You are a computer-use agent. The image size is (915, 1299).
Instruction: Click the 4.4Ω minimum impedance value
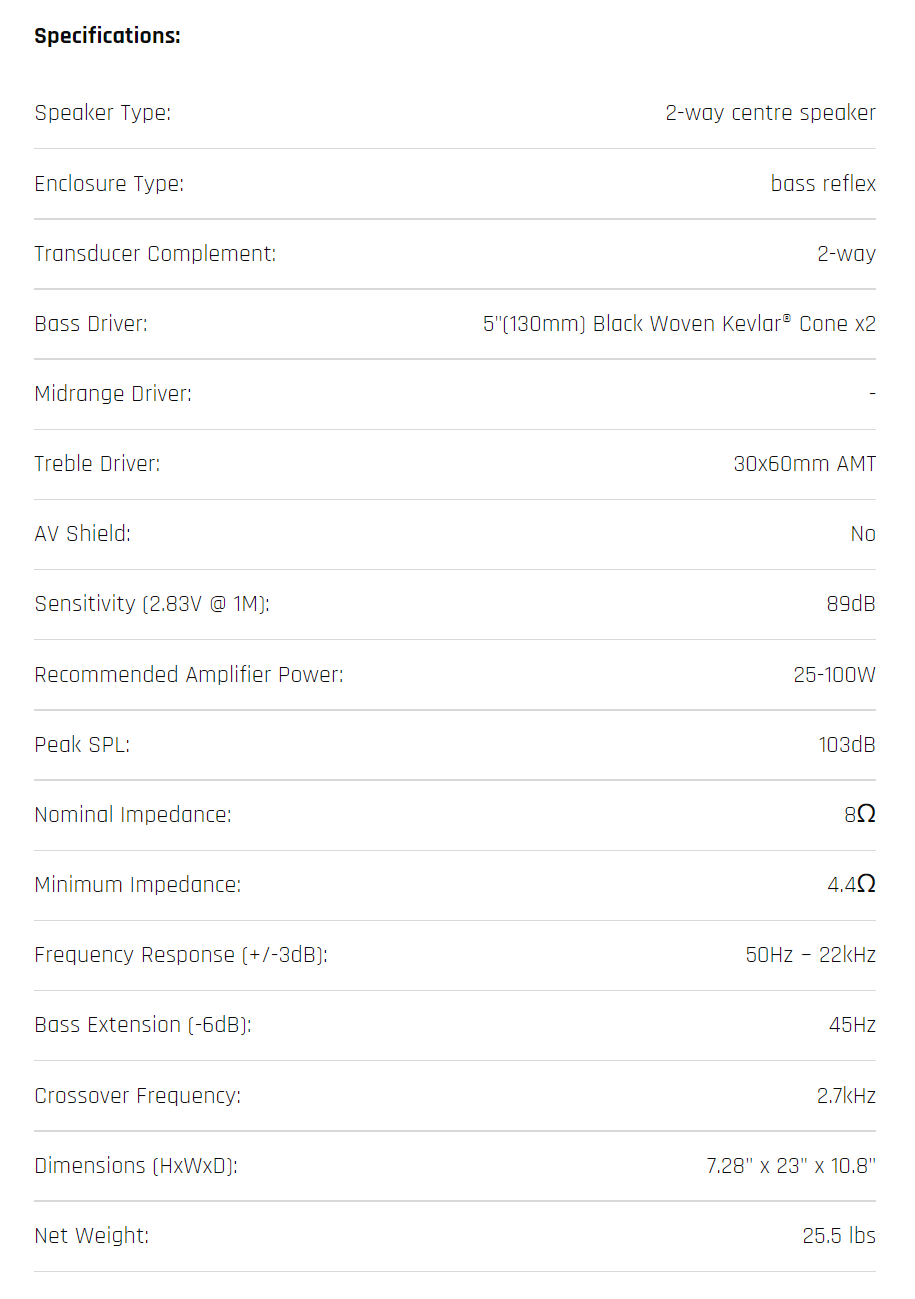[x=851, y=885]
